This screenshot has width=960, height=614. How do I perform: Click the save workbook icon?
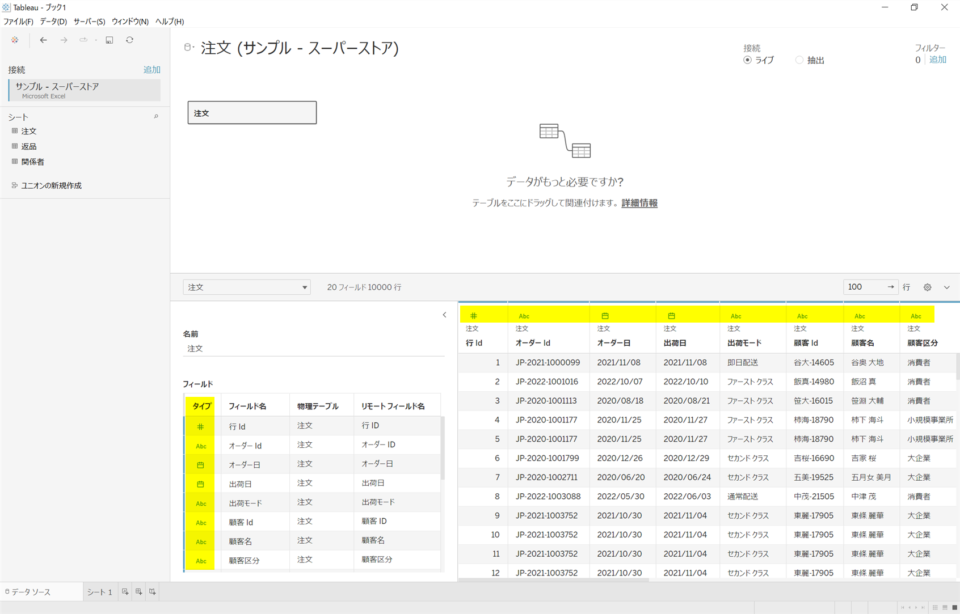pos(108,40)
